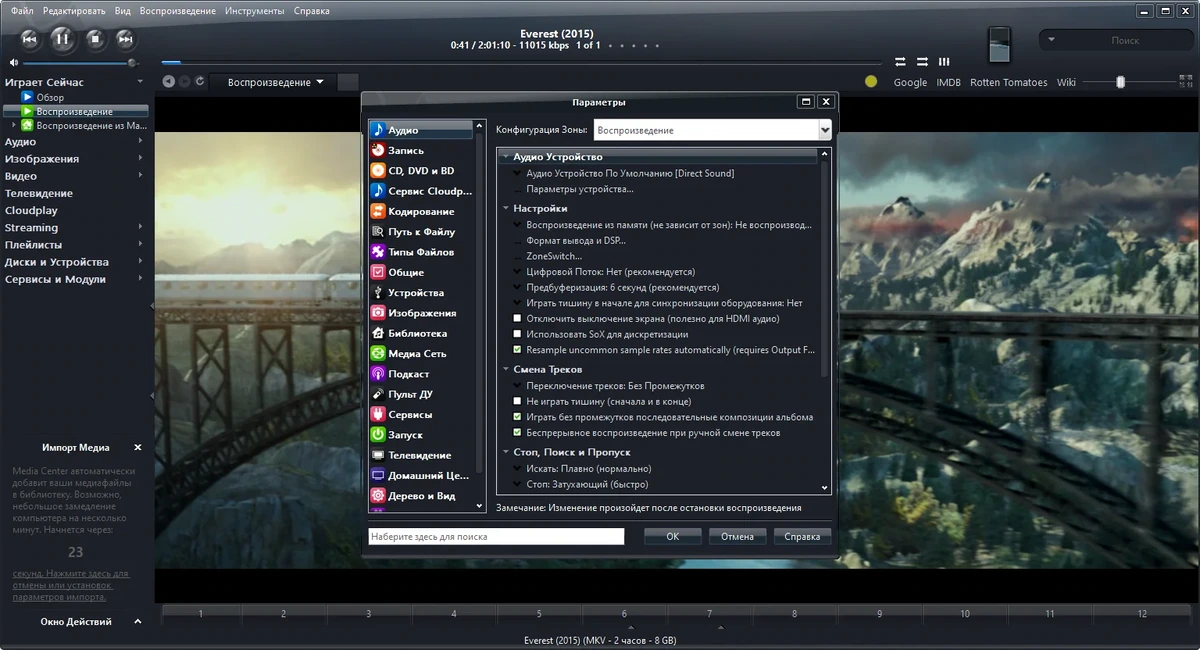
Task: Skip to the previous track
Action: [30, 40]
